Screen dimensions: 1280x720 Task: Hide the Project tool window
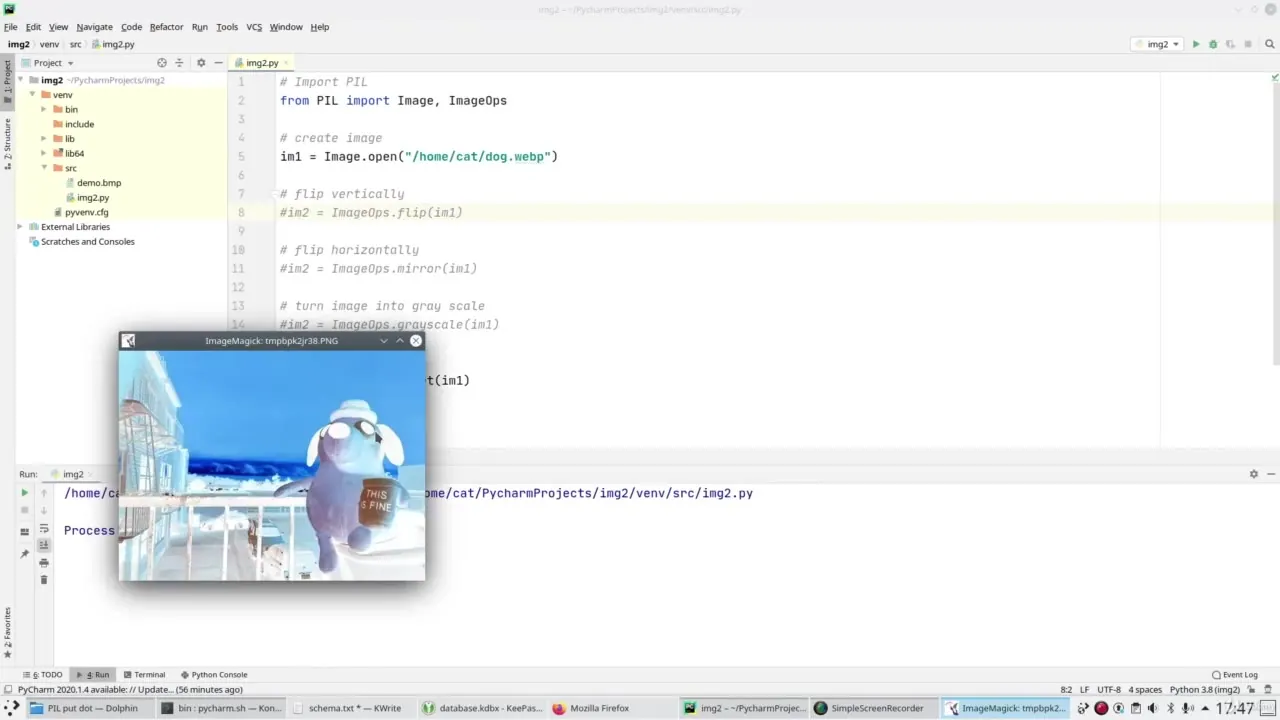point(218,63)
